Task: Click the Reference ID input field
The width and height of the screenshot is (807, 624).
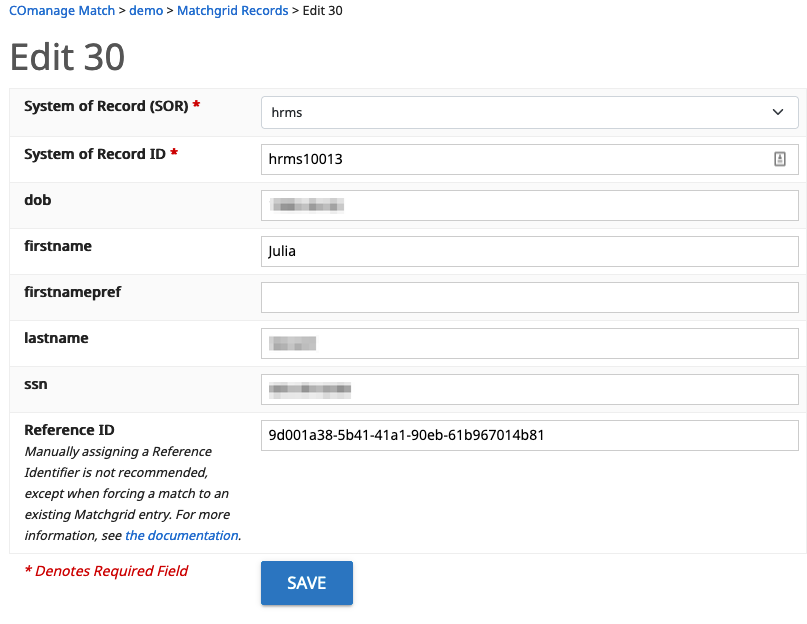Action: (528, 435)
